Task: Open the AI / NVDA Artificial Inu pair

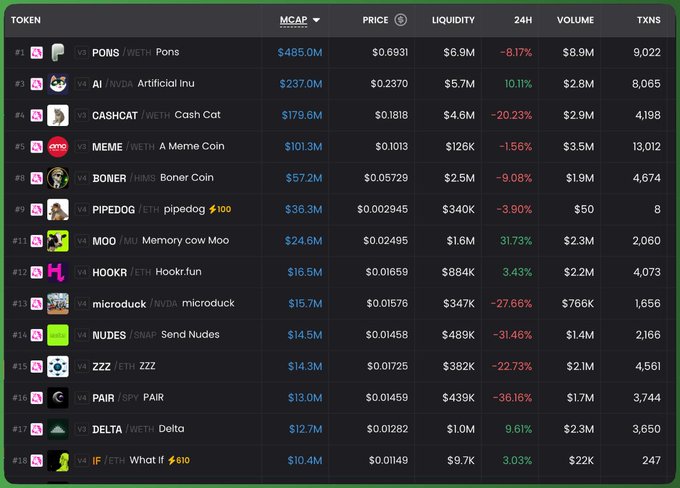Action: (144, 84)
